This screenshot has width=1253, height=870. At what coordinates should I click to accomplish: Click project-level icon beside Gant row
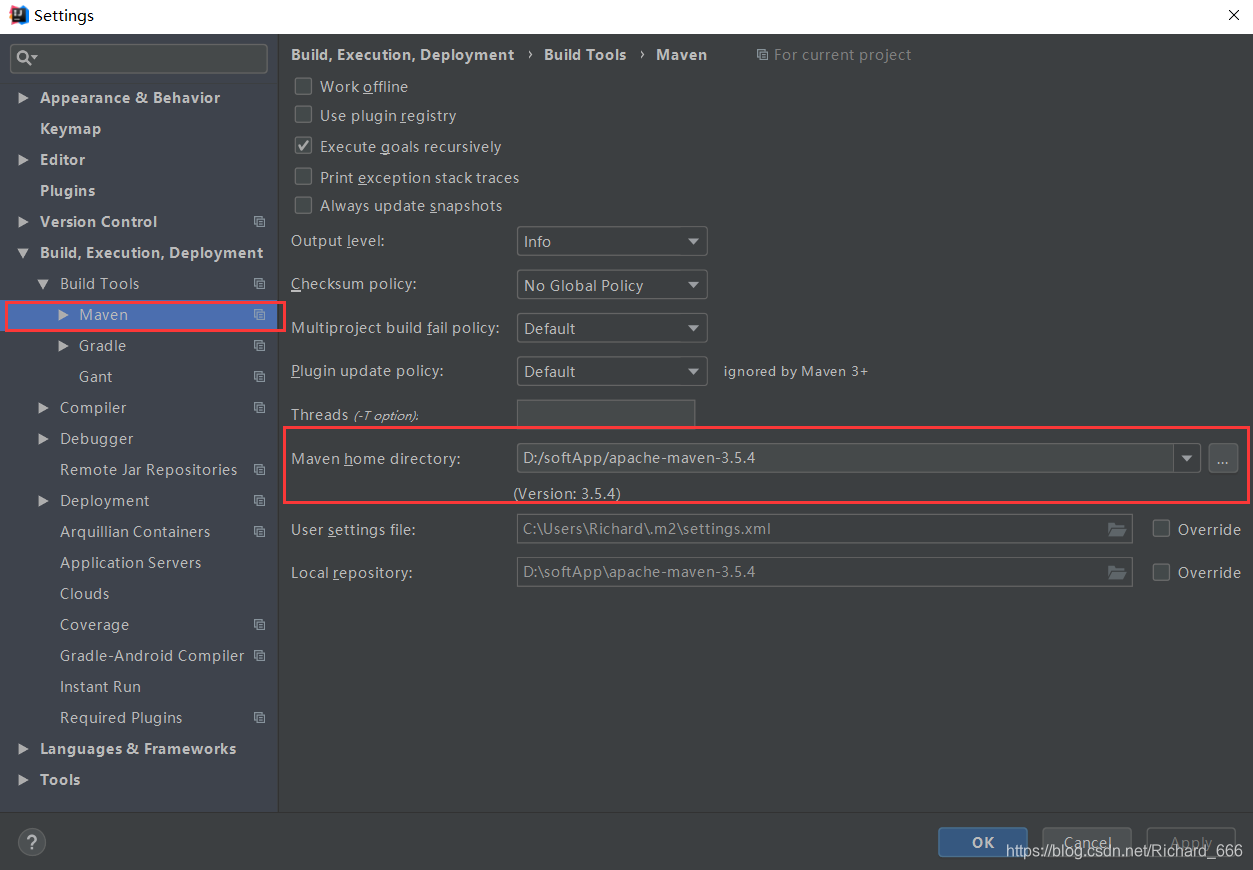point(259,377)
